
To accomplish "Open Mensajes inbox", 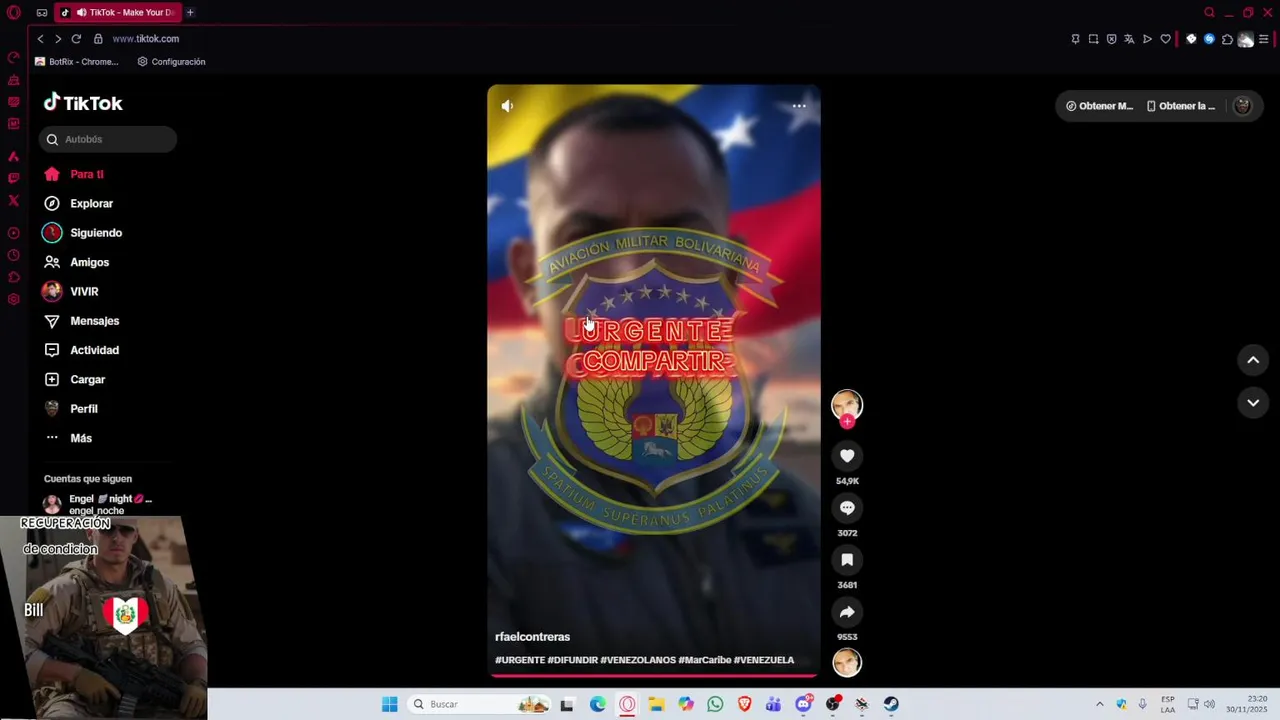I will tap(81, 321).
